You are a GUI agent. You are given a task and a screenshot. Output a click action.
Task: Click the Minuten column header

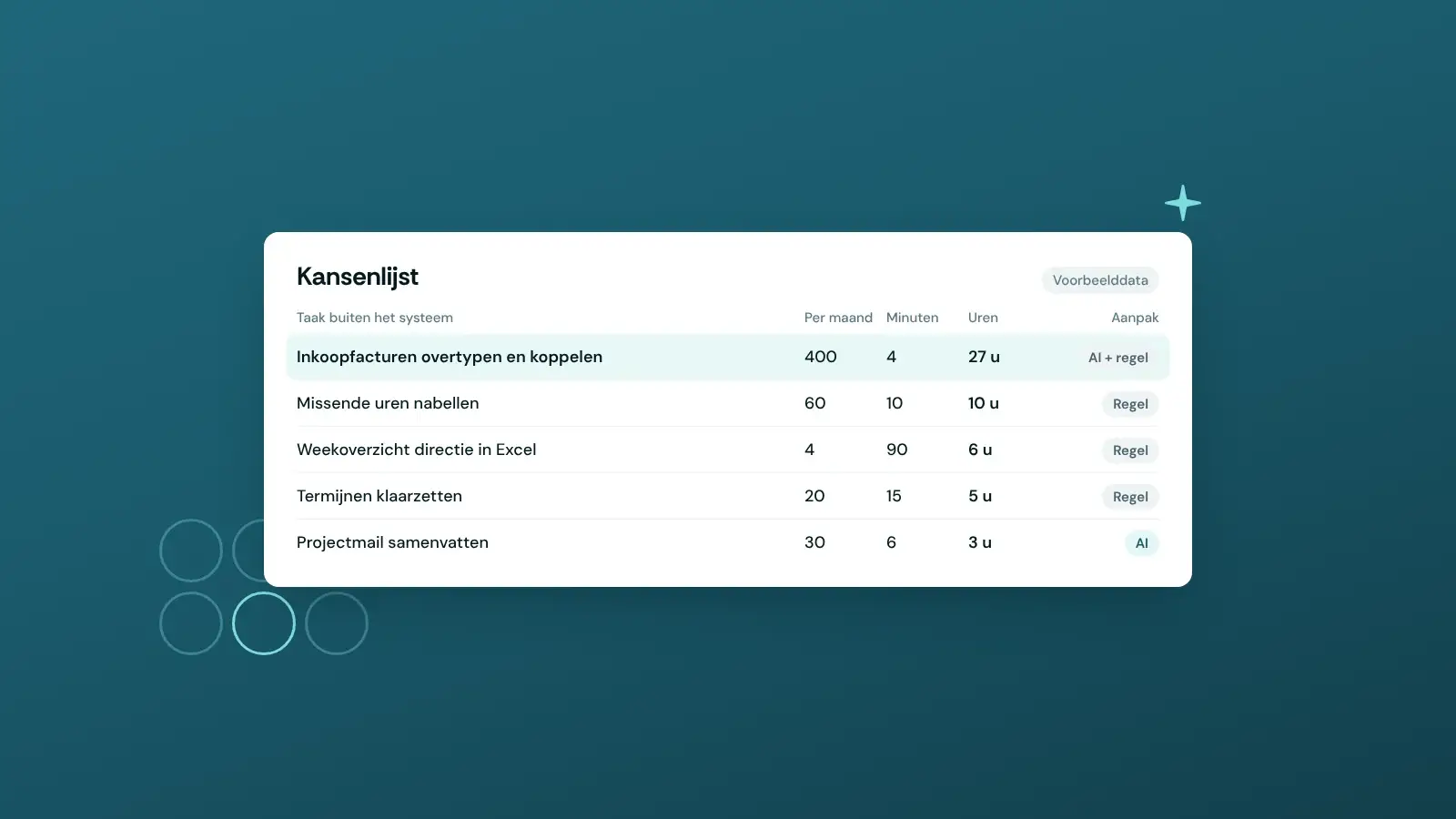[x=912, y=318]
